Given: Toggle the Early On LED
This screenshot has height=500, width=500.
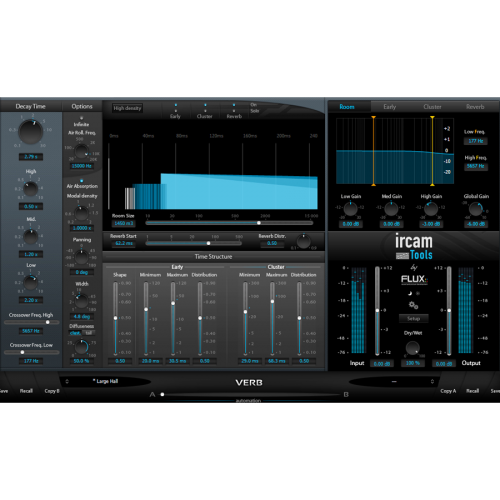Looking at the screenshot, I should [x=176, y=105].
